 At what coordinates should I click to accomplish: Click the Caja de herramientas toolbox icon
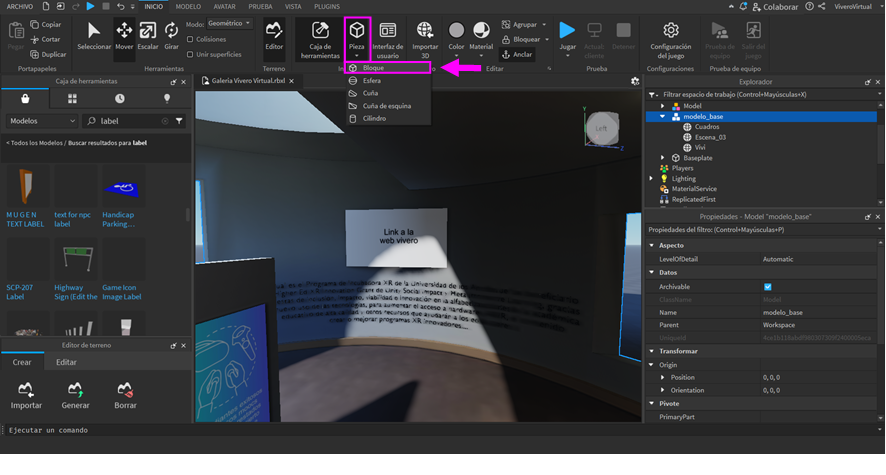point(320,36)
